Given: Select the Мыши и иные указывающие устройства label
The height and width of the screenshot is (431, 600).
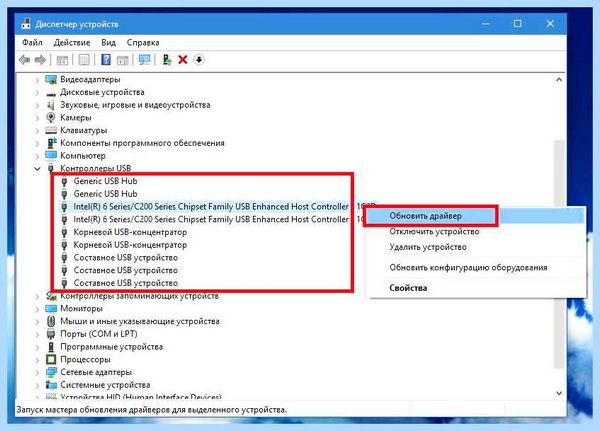Looking at the screenshot, I should pos(140,321).
